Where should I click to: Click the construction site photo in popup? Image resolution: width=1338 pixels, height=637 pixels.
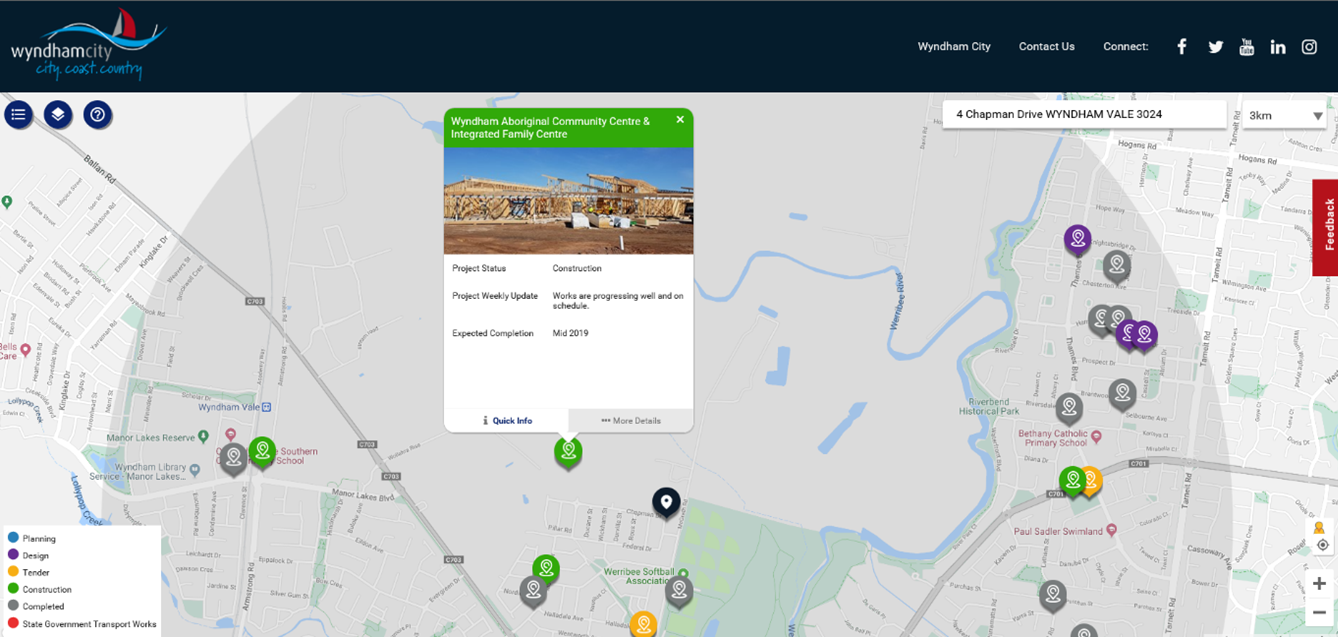[x=568, y=201]
